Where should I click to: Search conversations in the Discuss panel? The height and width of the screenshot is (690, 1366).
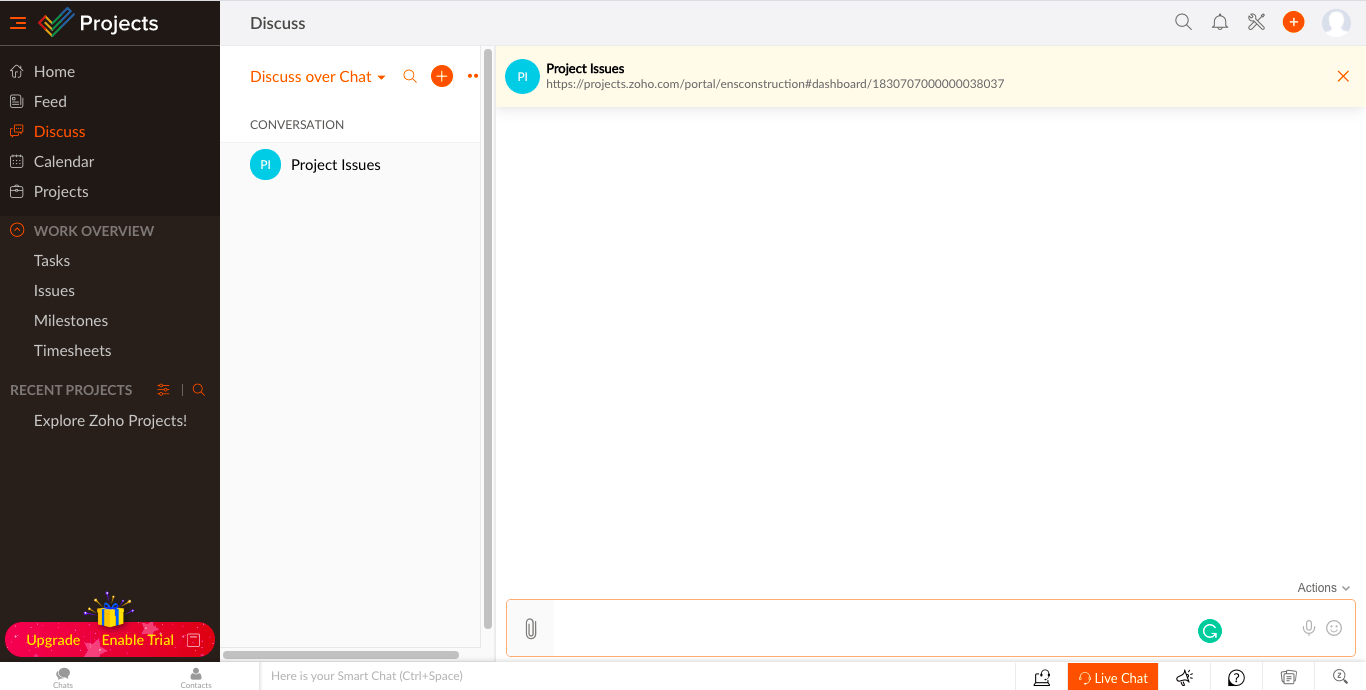pos(410,76)
